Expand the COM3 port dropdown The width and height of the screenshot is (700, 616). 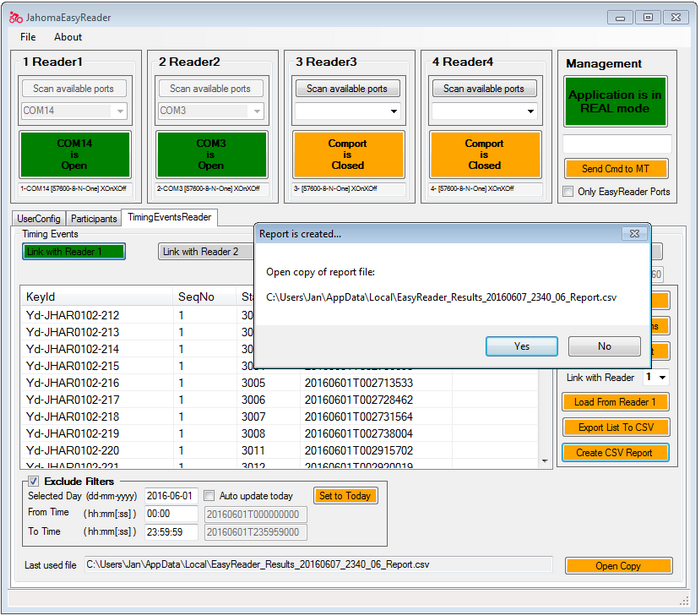click(257, 111)
